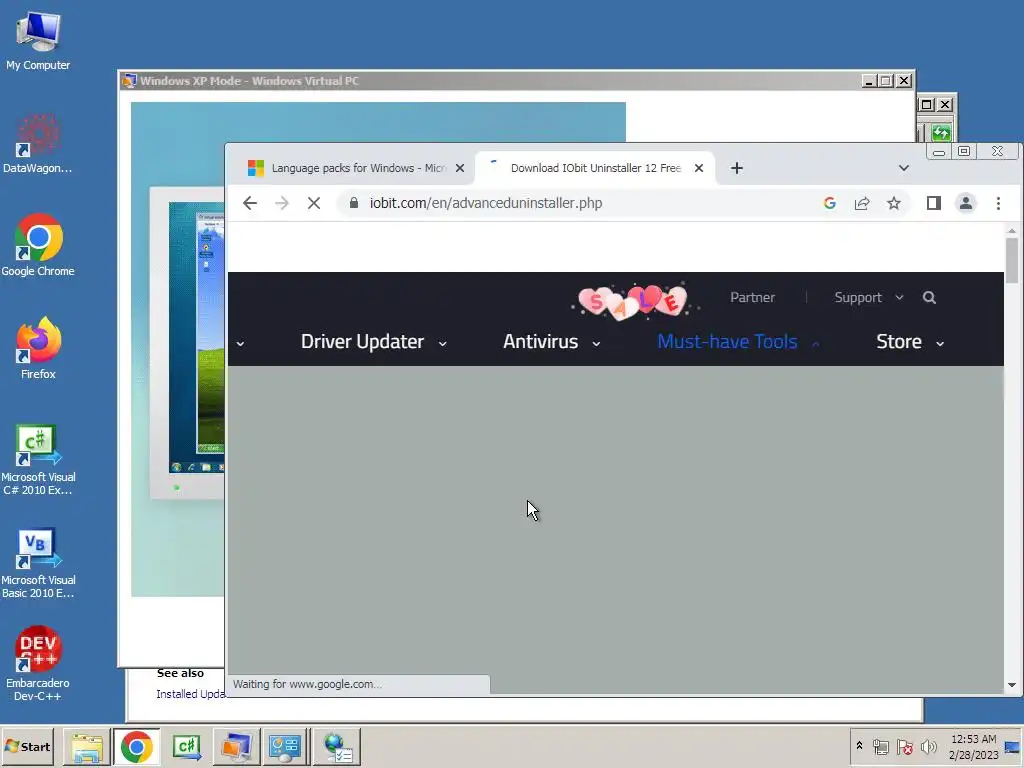Open Windows Explorer from taskbar

pos(87,747)
